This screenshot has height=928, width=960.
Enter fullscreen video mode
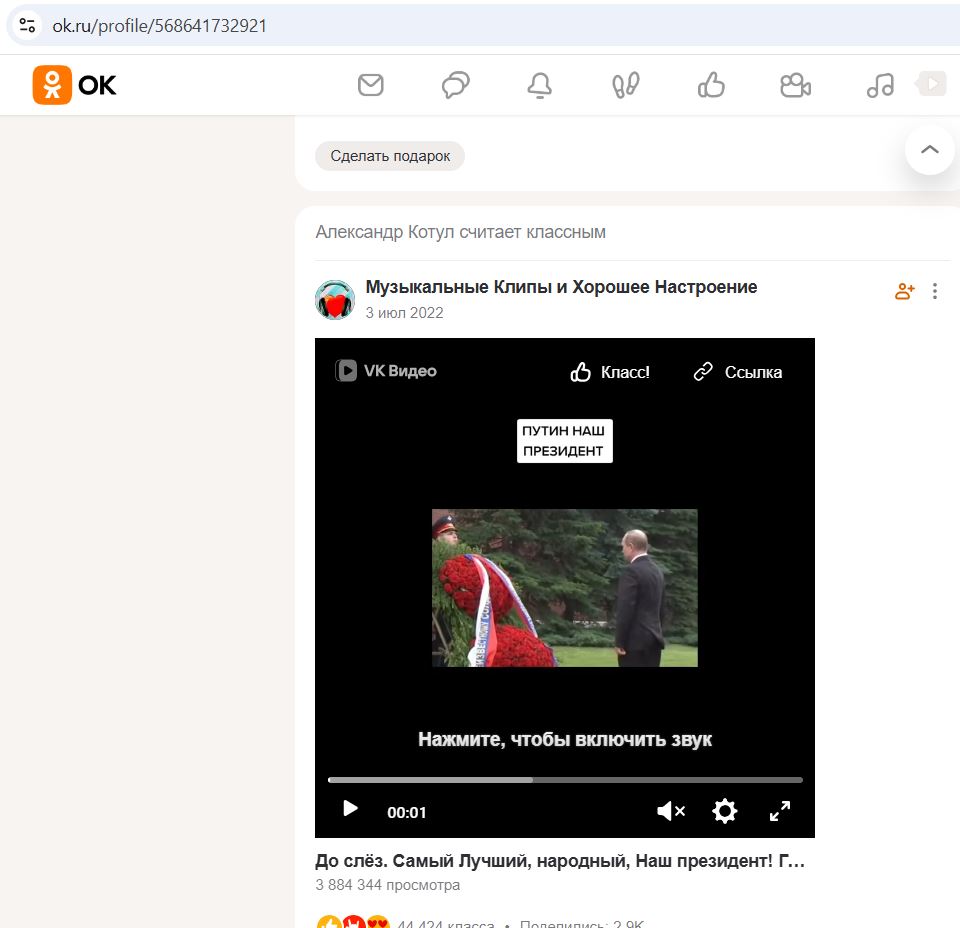[x=779, y=811]
